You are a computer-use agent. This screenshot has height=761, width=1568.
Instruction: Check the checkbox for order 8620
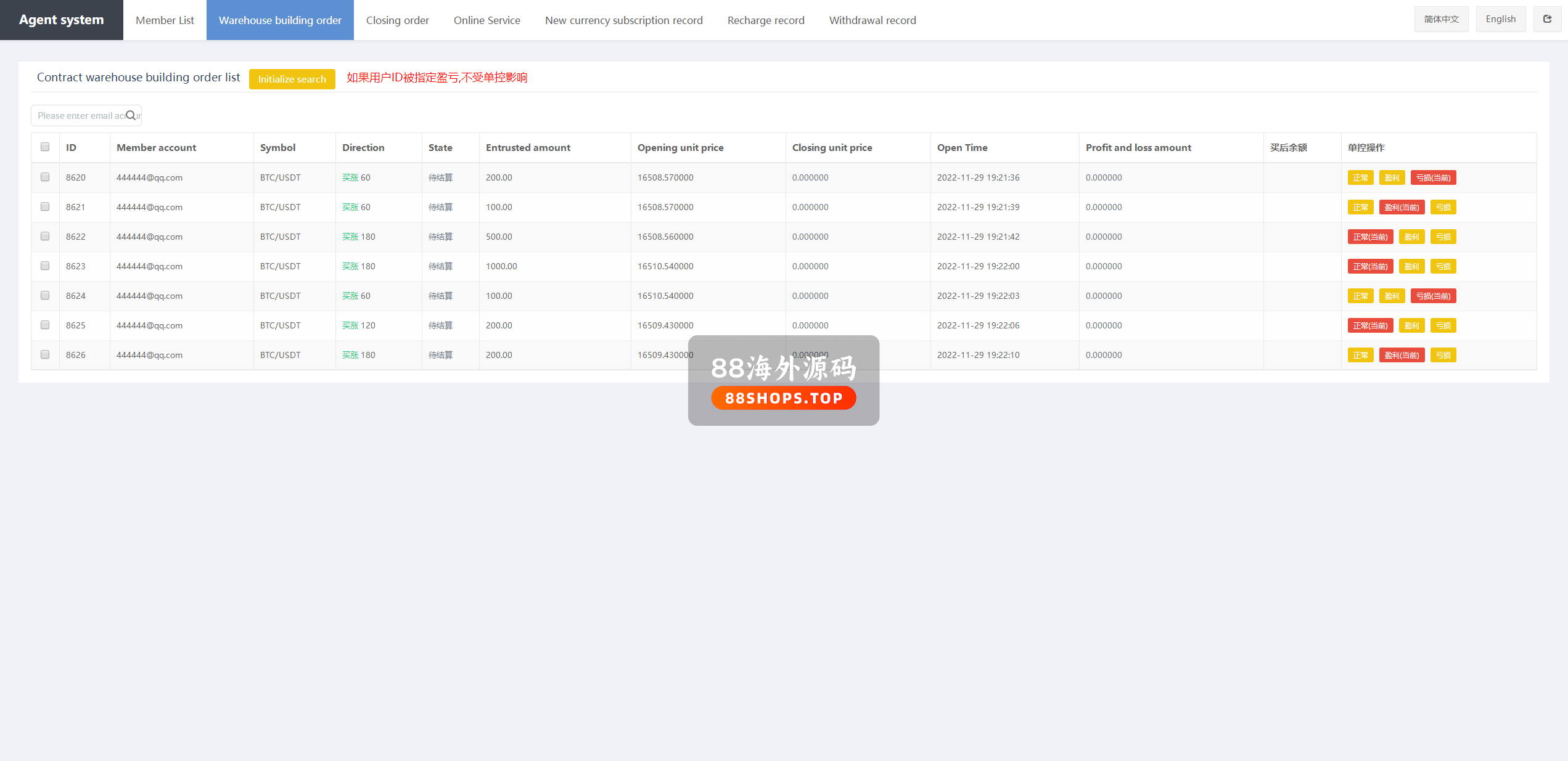click(x=45, y=177)
